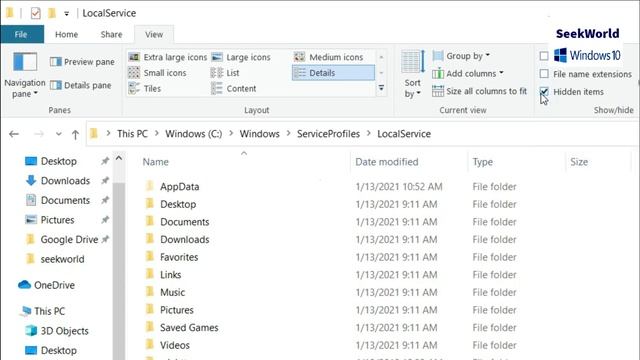Viewport: 640px width, 360px height.
Task: Click Windows (C:) in address path
Action: click(193, 134)
